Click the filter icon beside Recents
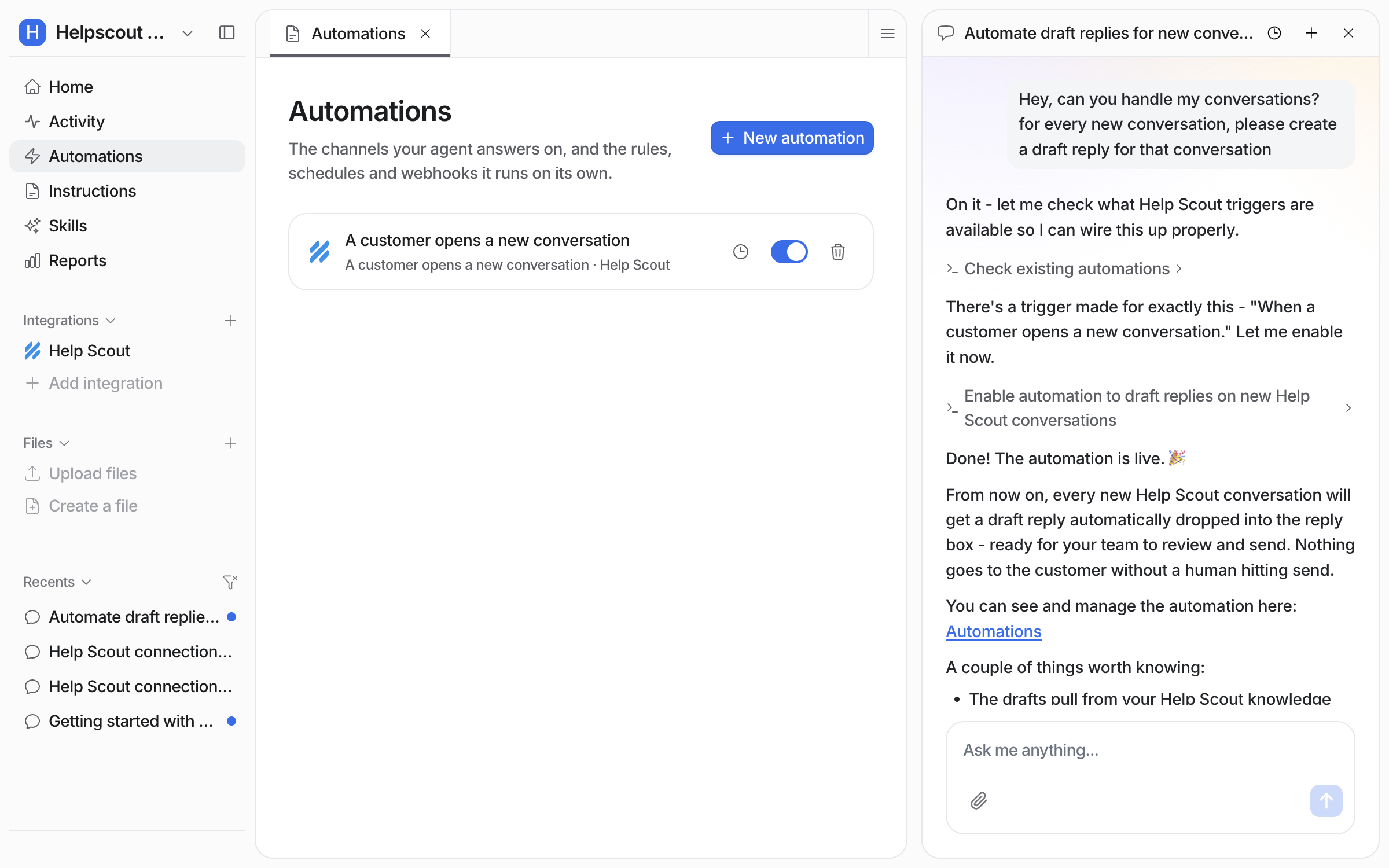Image resolution: width=1389 pixels, height=868 pixels. click(x=230, y=582)
